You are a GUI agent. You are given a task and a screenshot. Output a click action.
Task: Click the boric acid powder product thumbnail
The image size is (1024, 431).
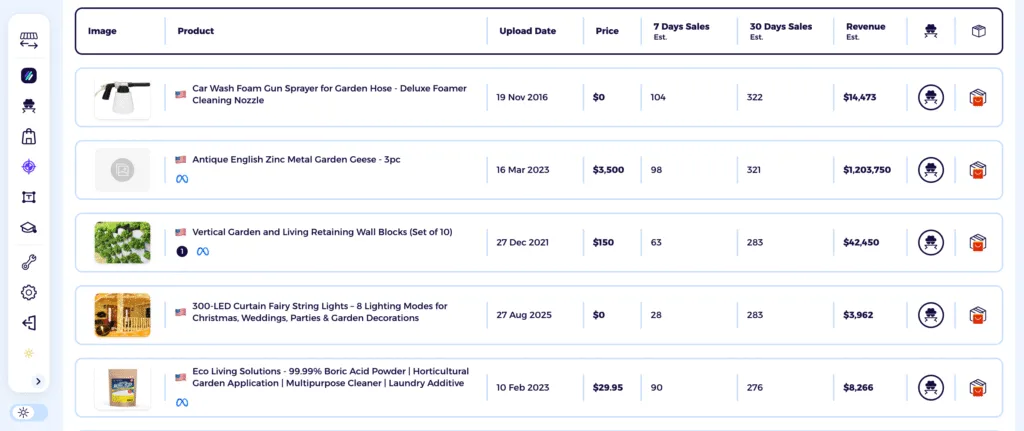coord(122,388)
